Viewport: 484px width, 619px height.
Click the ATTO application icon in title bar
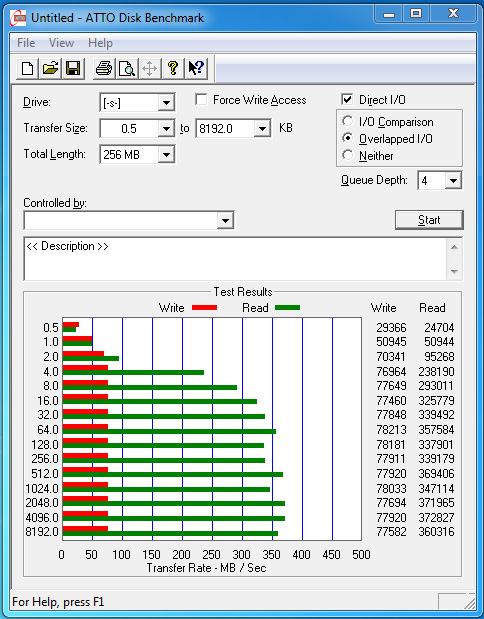point(19,18)
